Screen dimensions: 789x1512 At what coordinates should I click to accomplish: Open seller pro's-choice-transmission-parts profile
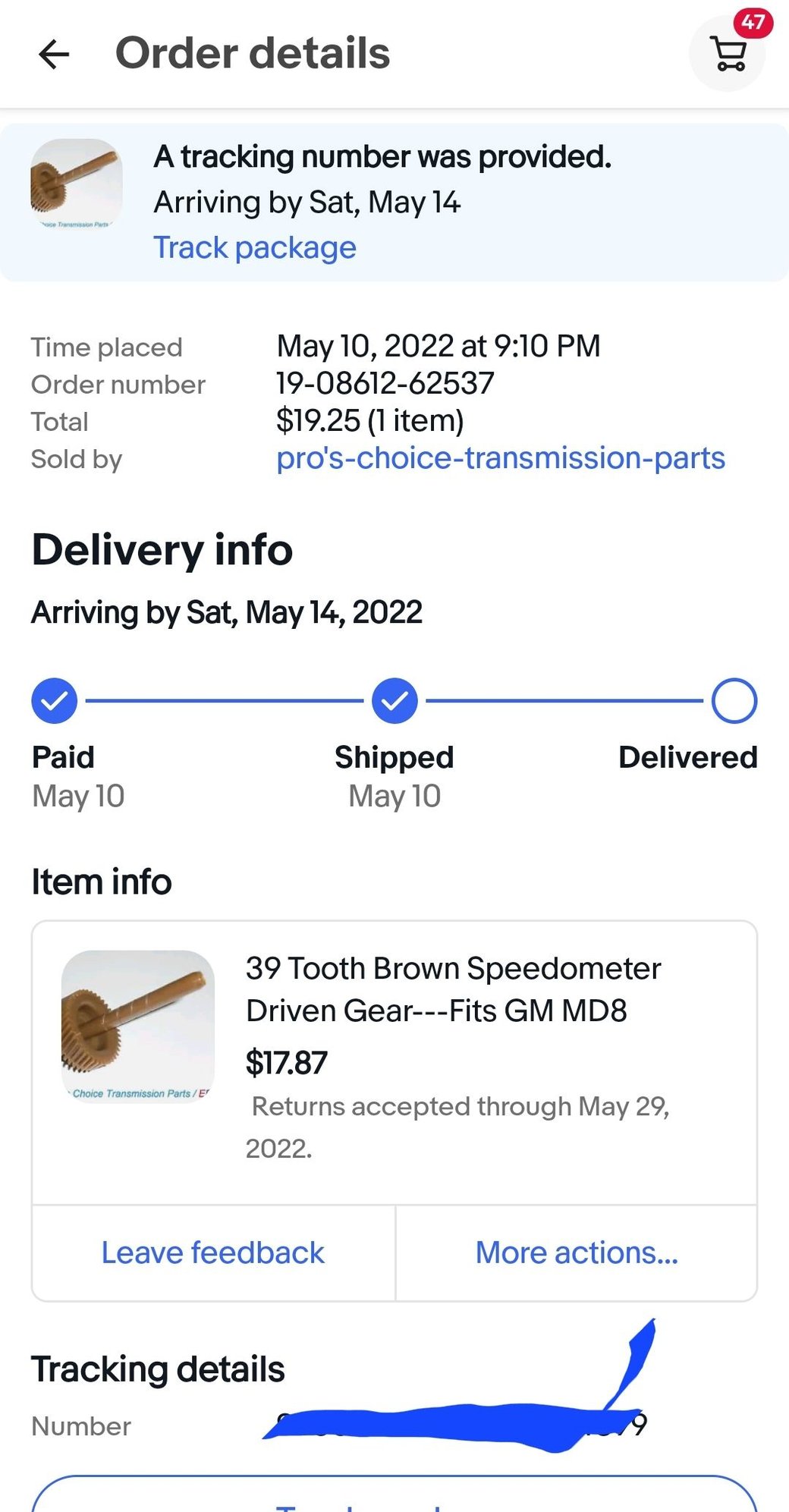click(x=500, y=458)
